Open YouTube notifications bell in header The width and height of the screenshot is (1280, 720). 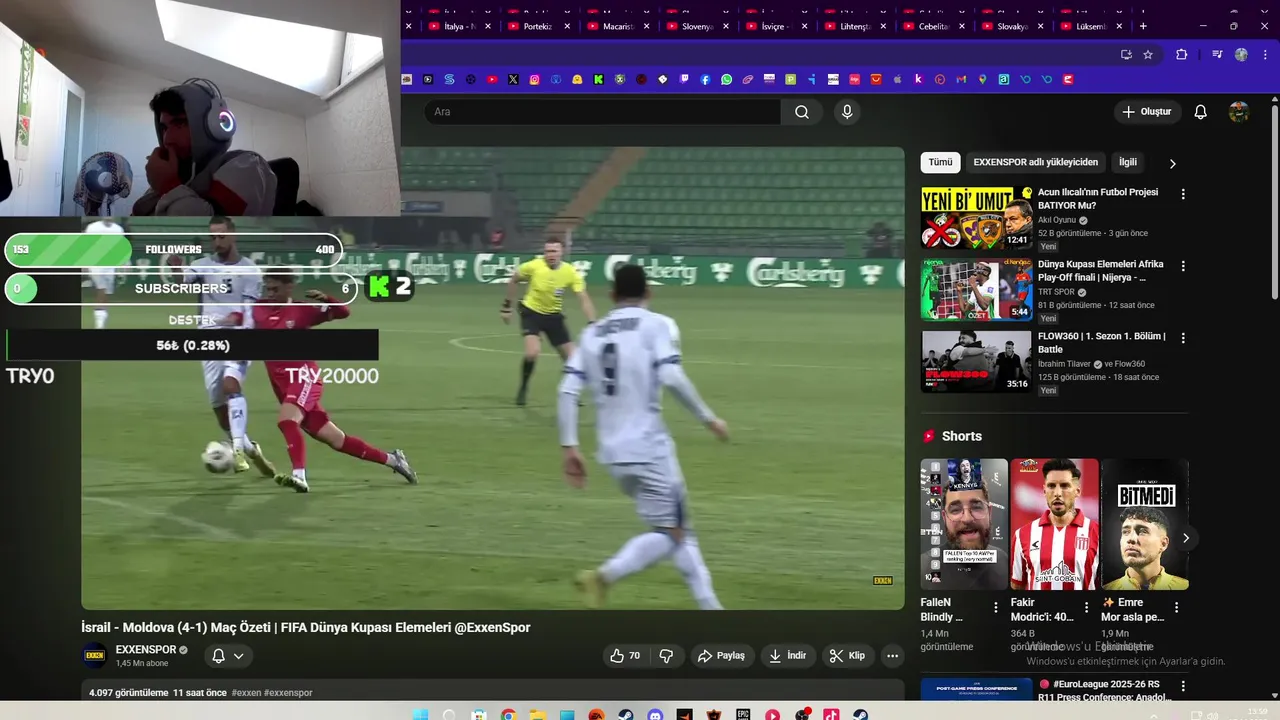click(x=1201, y=112)
